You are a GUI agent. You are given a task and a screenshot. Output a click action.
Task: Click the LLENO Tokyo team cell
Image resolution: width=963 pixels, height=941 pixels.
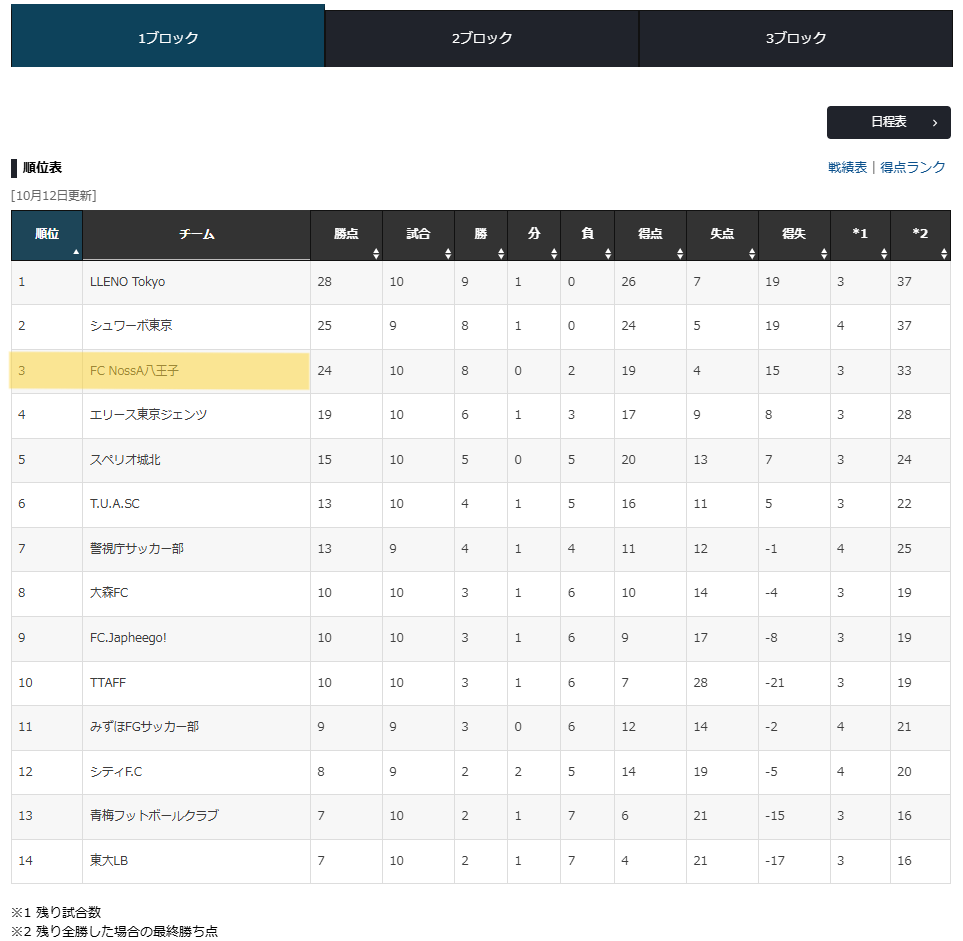tap(127, 282)
